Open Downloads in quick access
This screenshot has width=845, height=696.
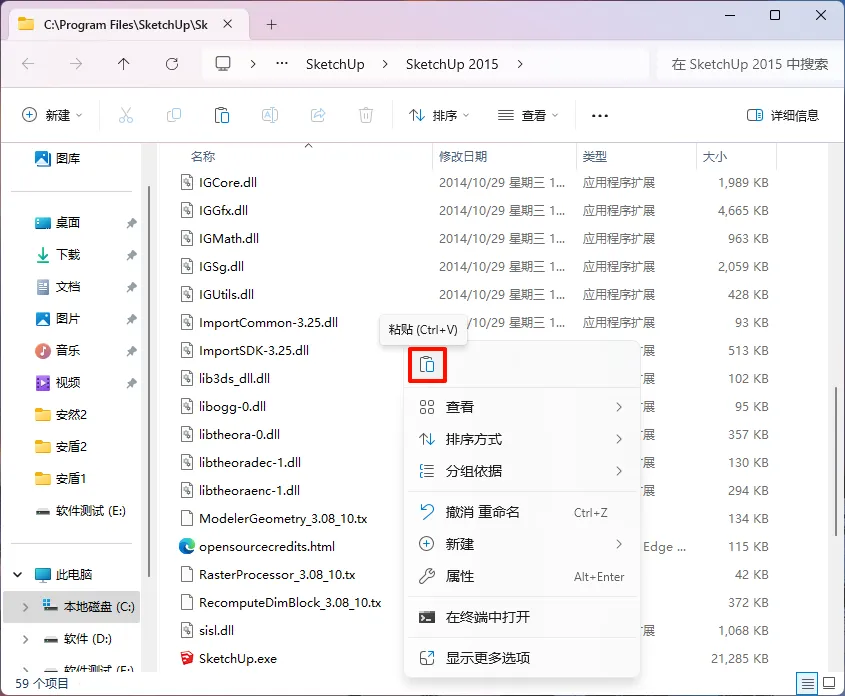(x=57, y=254)
